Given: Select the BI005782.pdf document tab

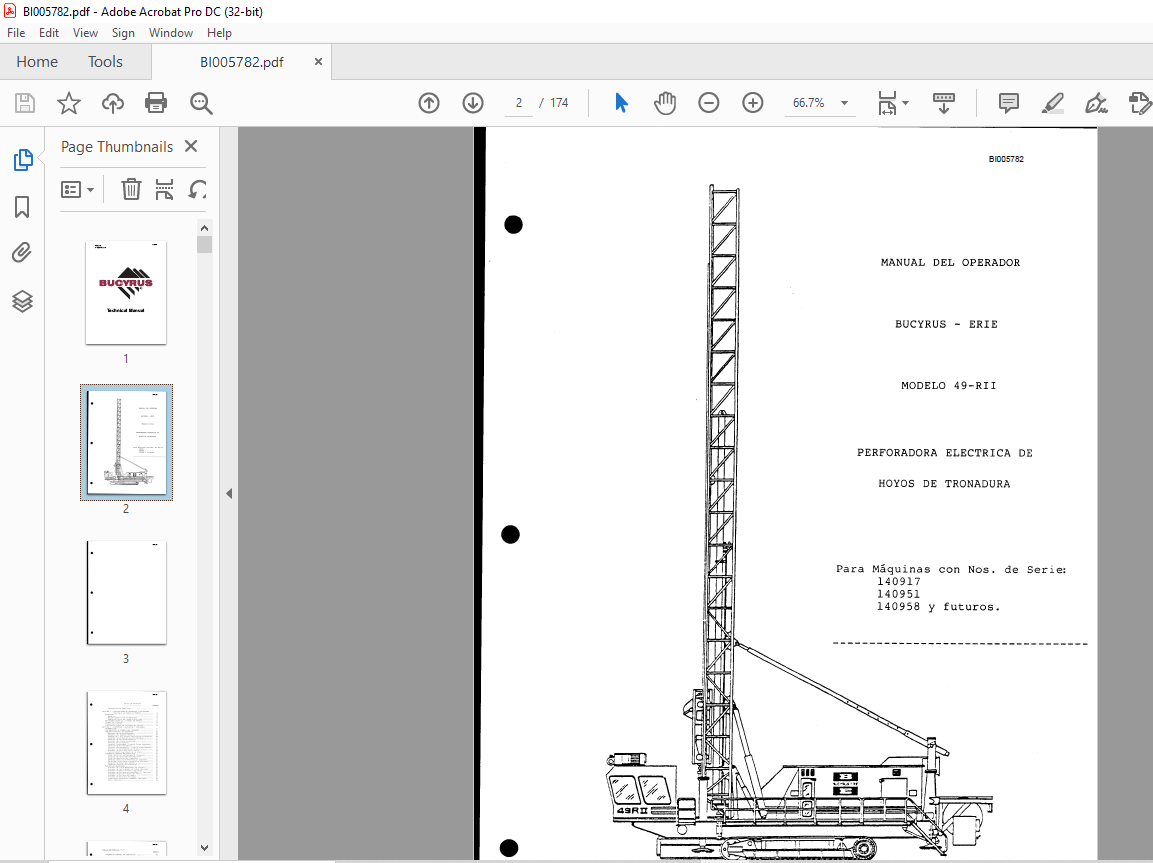Looking at the screenshot, I should [x=241, y=62].
